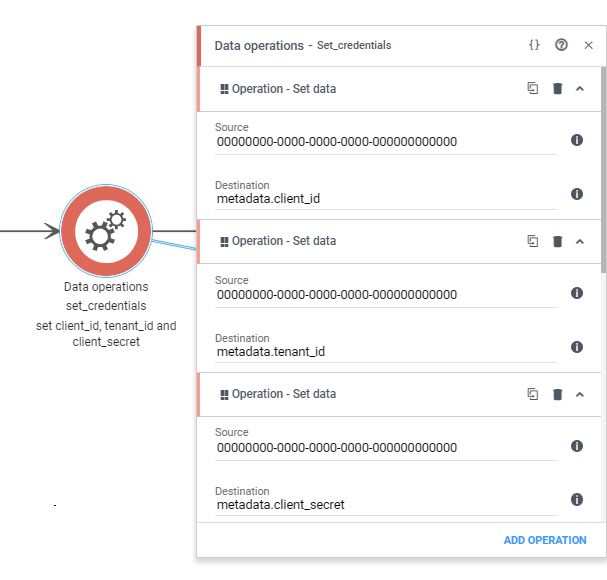The height and width of the screenshot is (580, 607).
Task: Duplicate the second Set data operation
Action: (533, 241)
